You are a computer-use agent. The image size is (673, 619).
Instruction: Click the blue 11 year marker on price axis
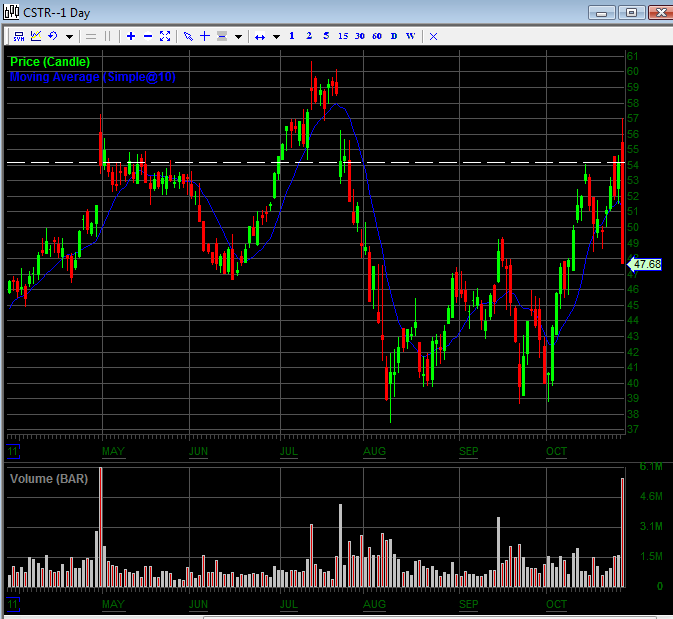pos(13,451)
